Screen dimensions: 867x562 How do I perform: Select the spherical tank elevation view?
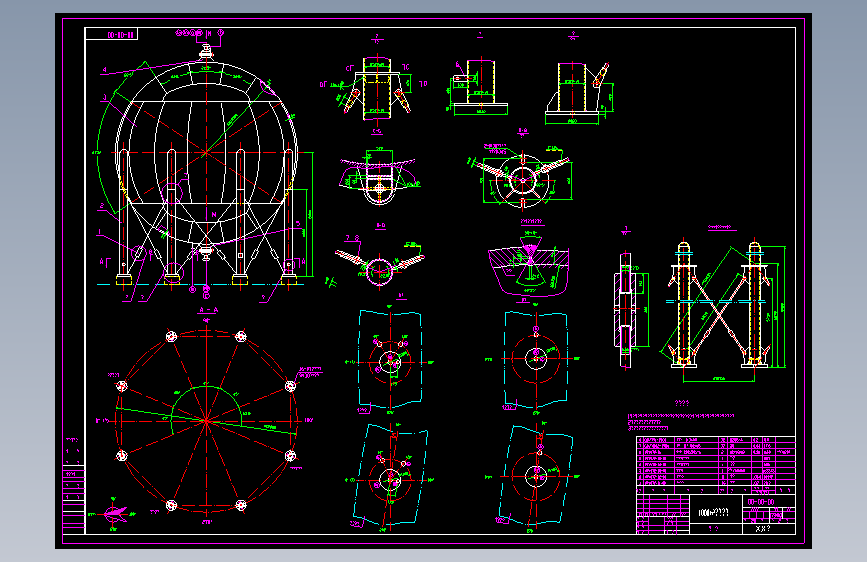206,166
